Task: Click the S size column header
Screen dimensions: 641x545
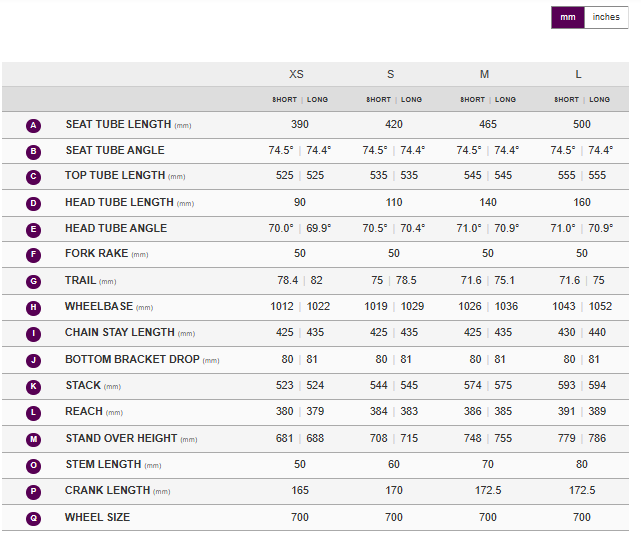Action: [391, 75]
